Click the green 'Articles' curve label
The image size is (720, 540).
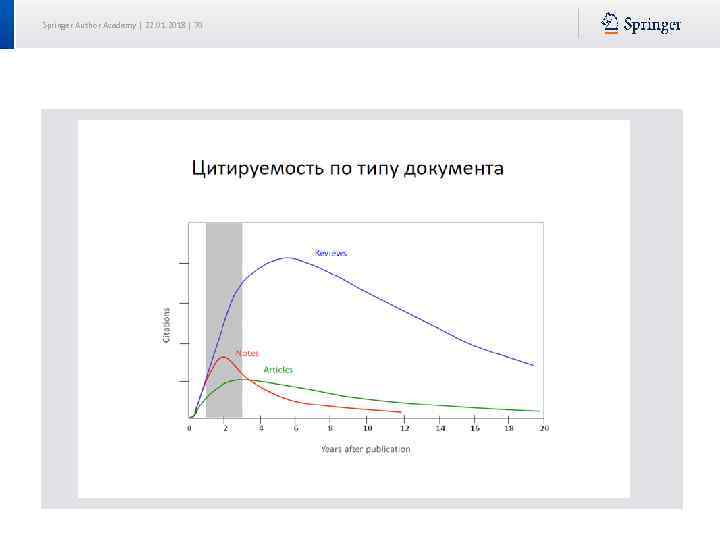click(278, 370)
